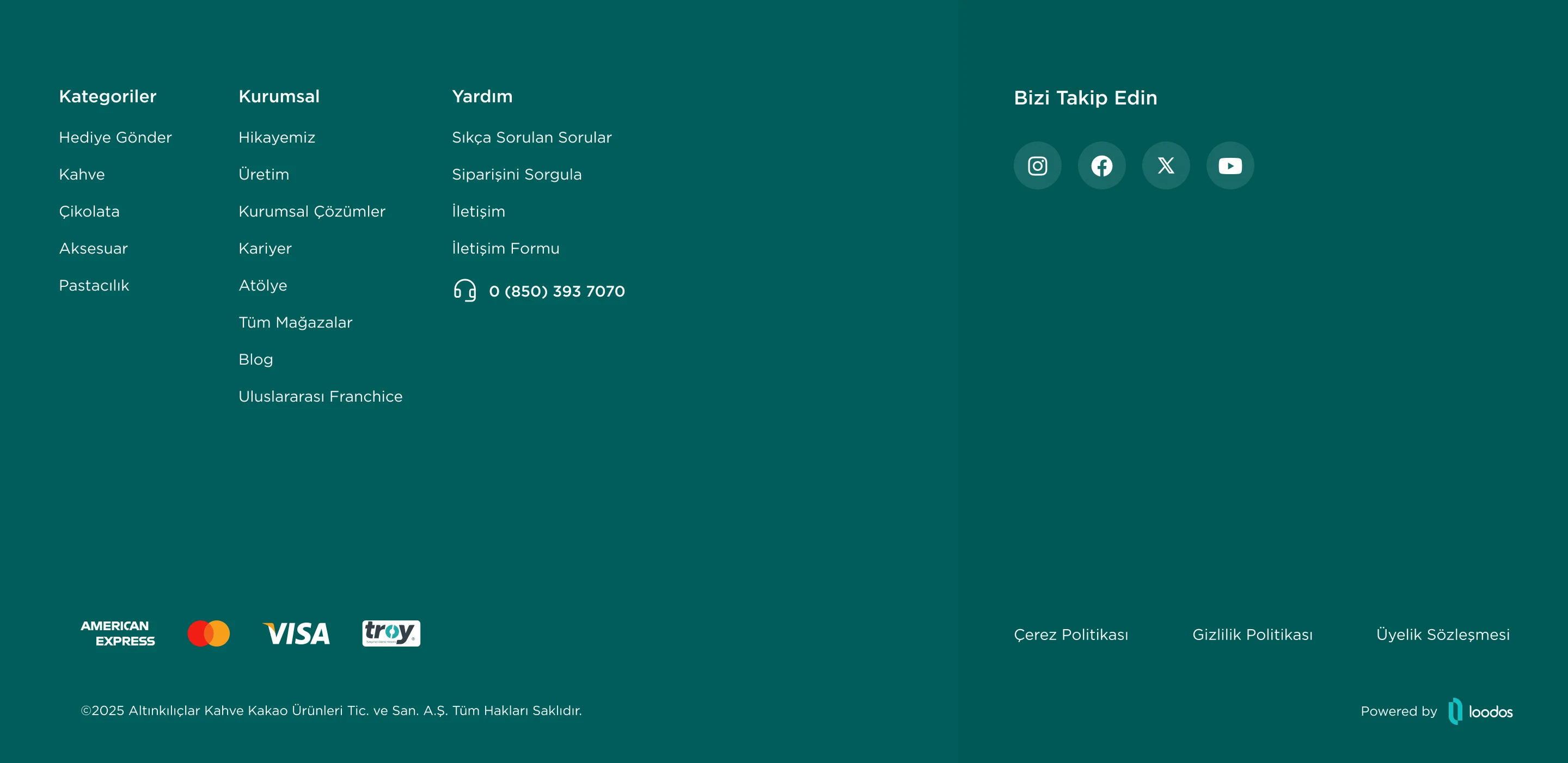Go to Kurumsal Çözümler
Viewport: 1568px width, 763px height.
click(x=313, y=212)
